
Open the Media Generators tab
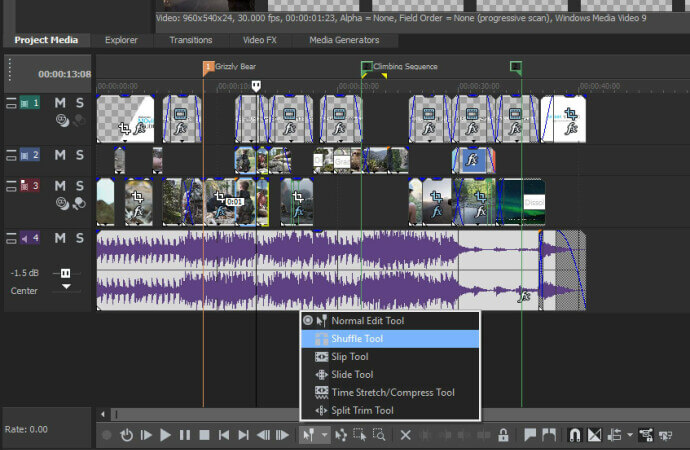tap(344, 40)
